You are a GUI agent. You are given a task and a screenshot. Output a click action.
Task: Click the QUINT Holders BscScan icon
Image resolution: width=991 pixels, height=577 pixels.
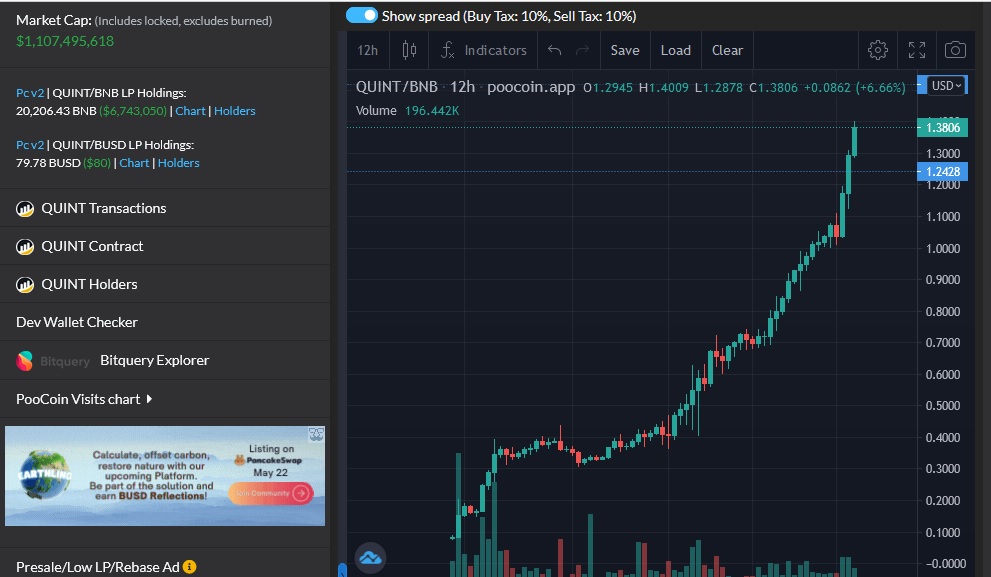pos(25,284)
